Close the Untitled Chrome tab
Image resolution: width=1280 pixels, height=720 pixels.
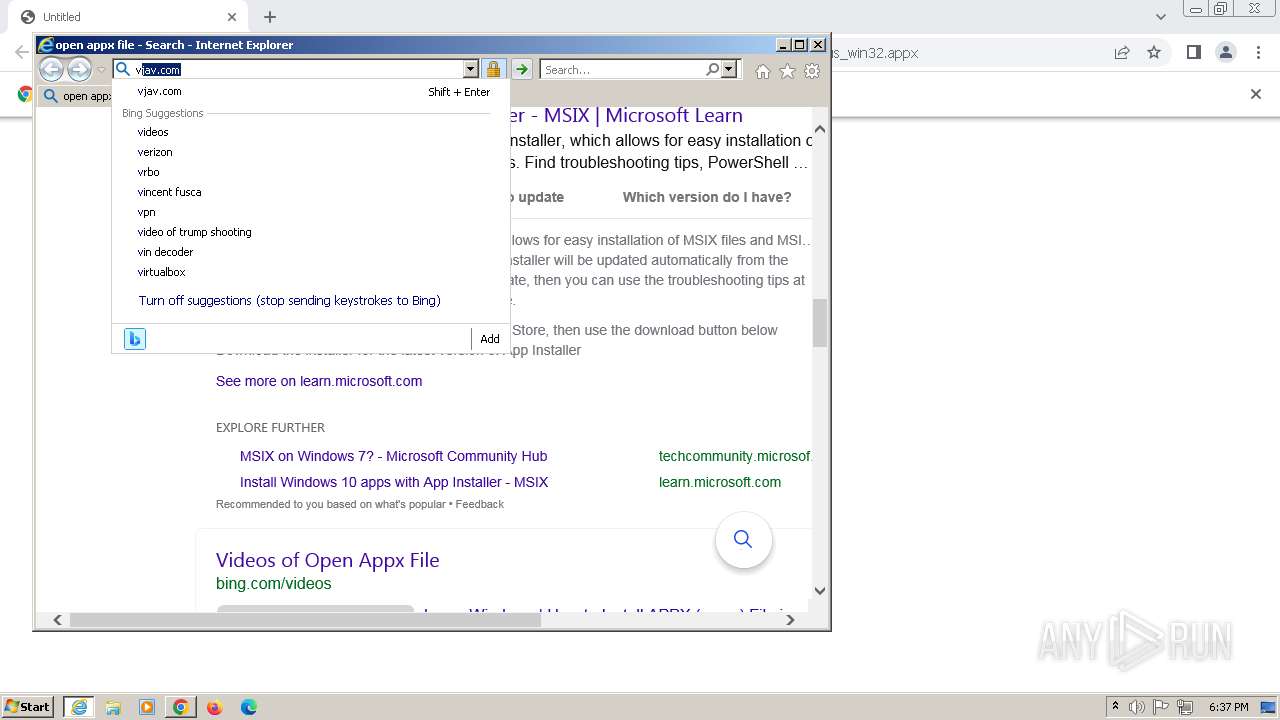click(x=232, y=17)
